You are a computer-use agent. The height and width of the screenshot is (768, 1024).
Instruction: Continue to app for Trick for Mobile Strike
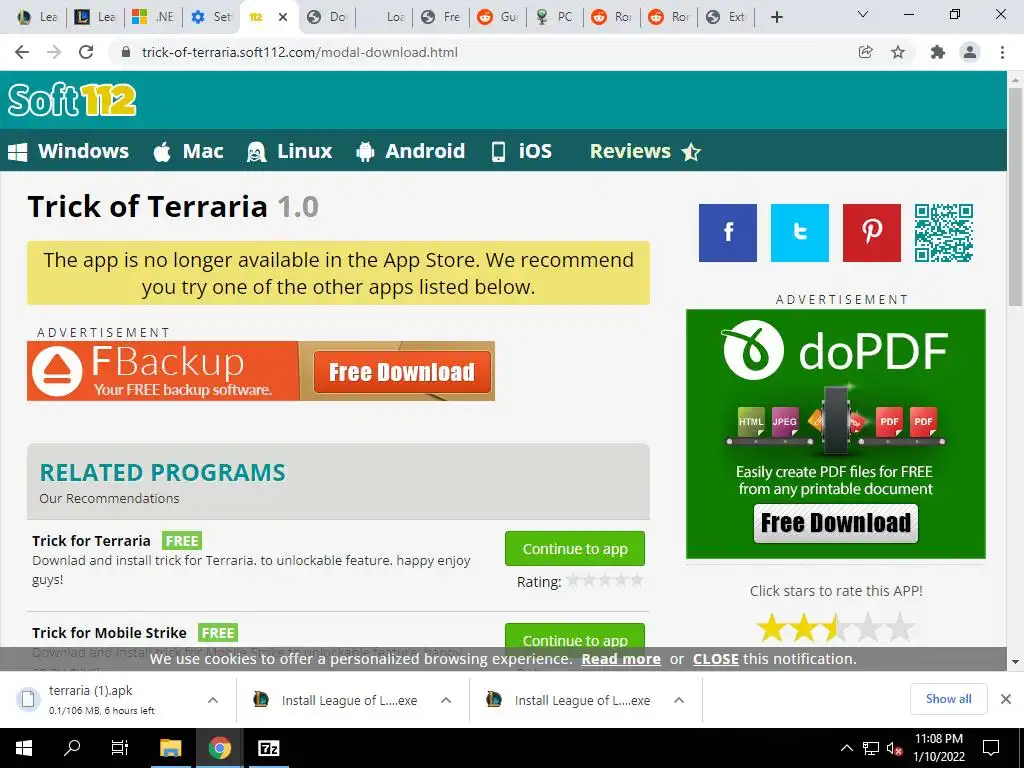(575, 639)
